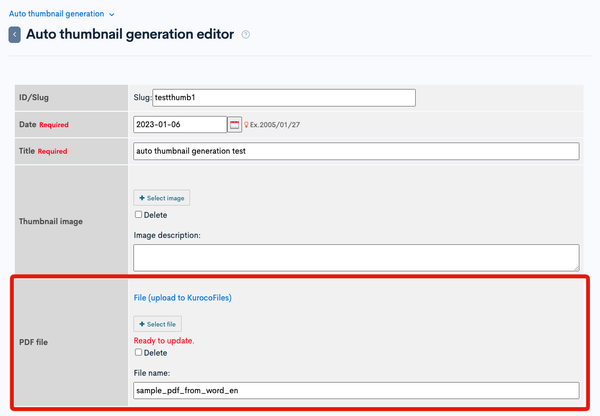The image size is (600, 416).
Task: Click the 'PDF file' row label
Action: coord(33,342)
